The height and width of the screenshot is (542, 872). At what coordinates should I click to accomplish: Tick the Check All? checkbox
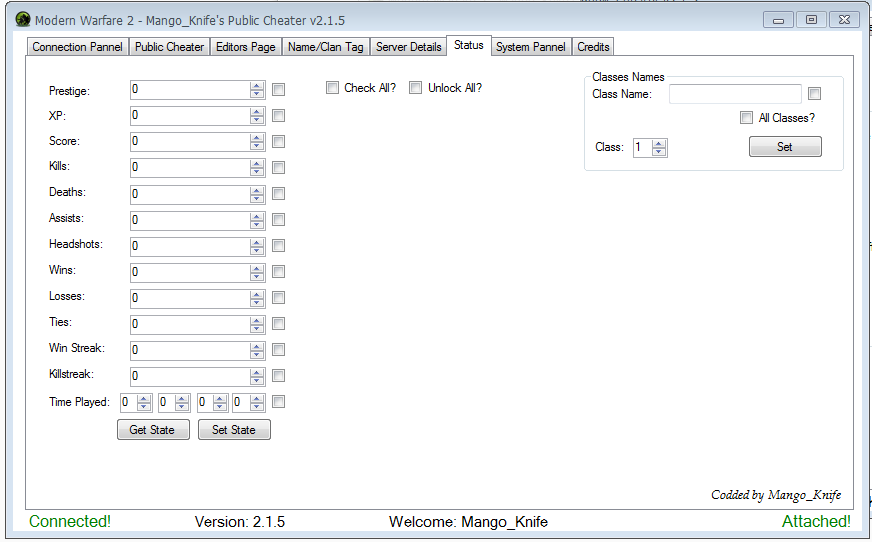tap(332, 88)
